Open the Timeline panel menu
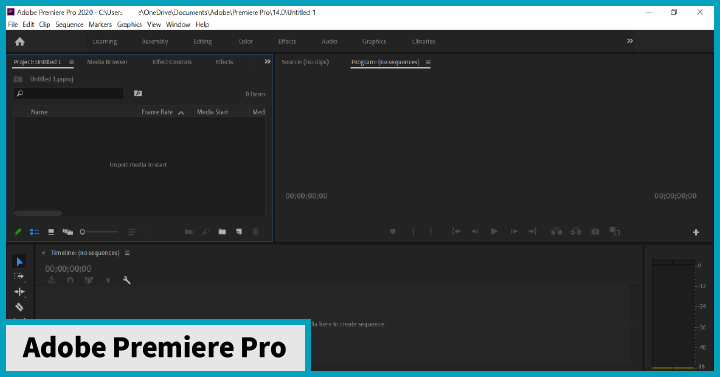Screen dimensions: 720x377 click(127, 253)
